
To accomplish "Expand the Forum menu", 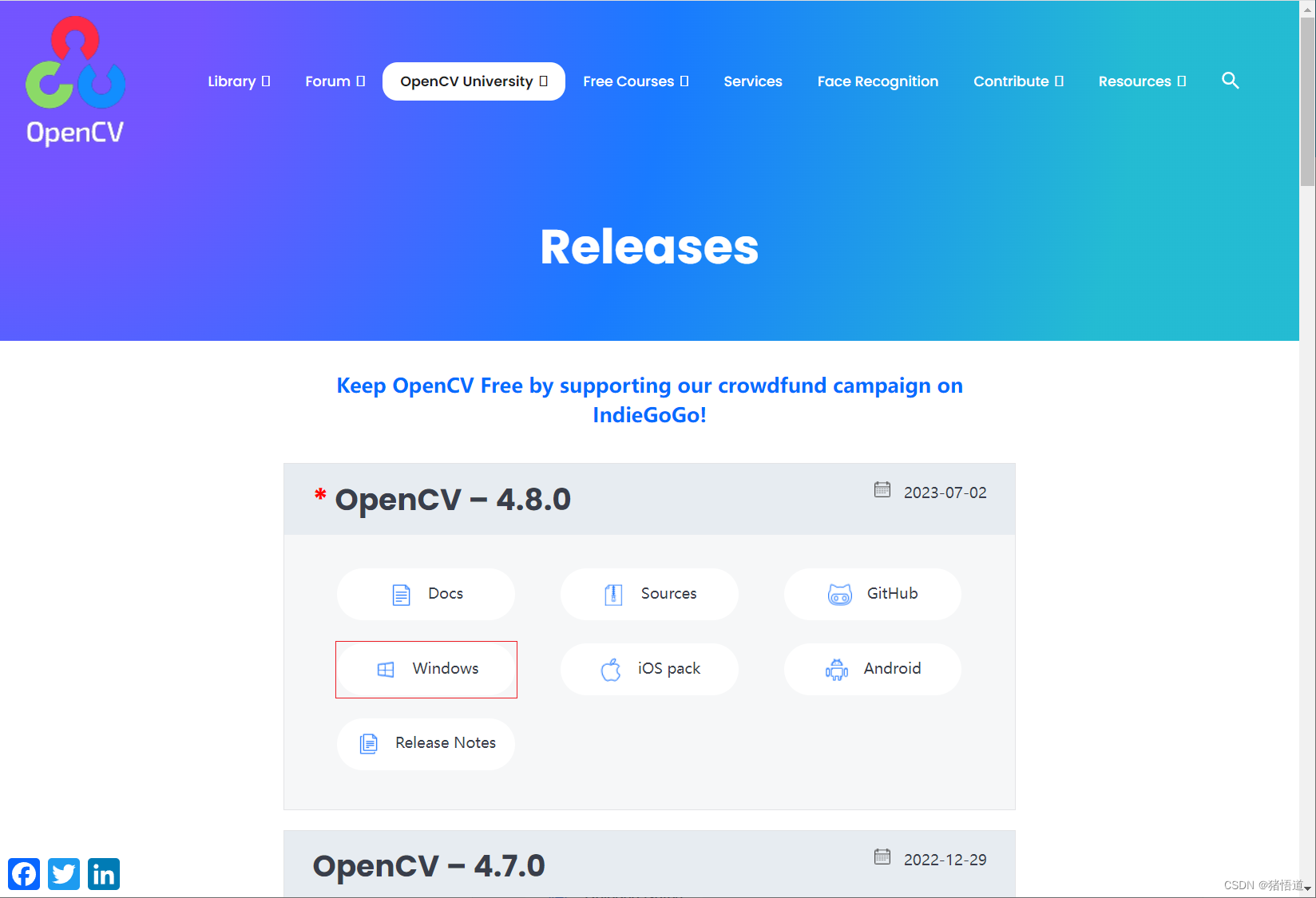I will (335, 81).
